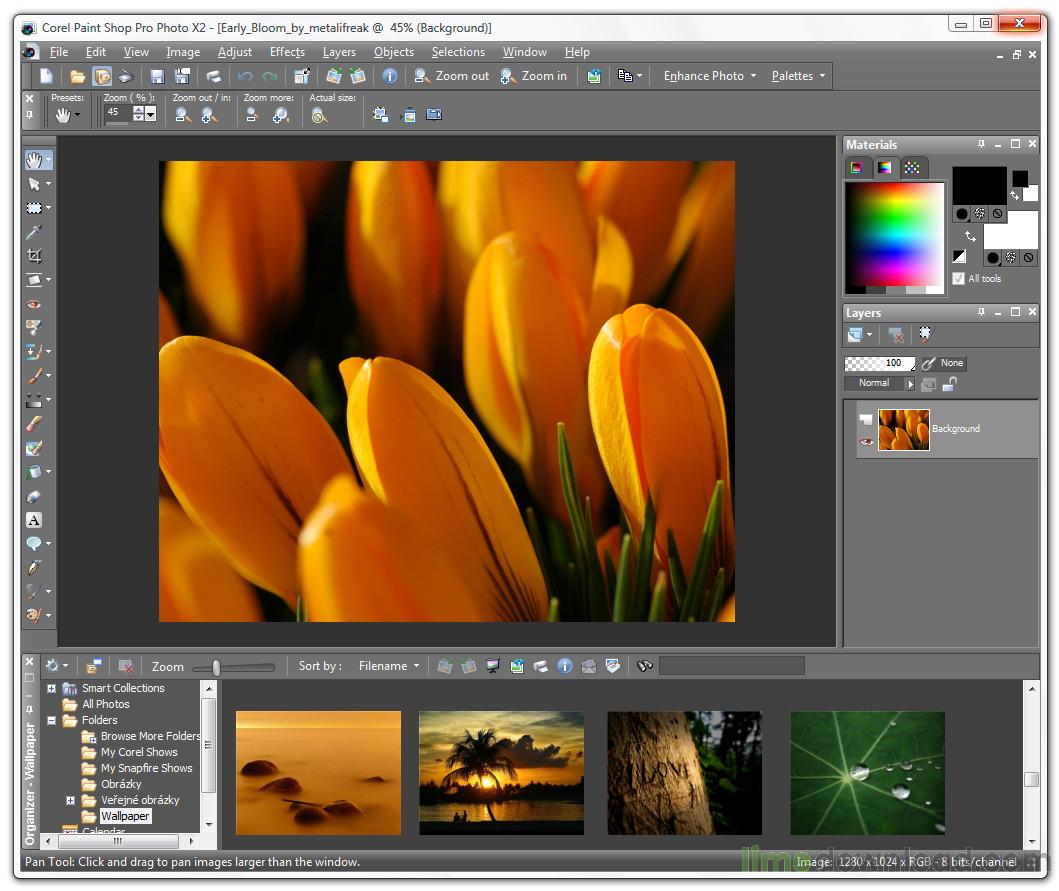1059x891 pixels.
Task: Click the binoculars search icon in Organizer
Action: [644, 667]
